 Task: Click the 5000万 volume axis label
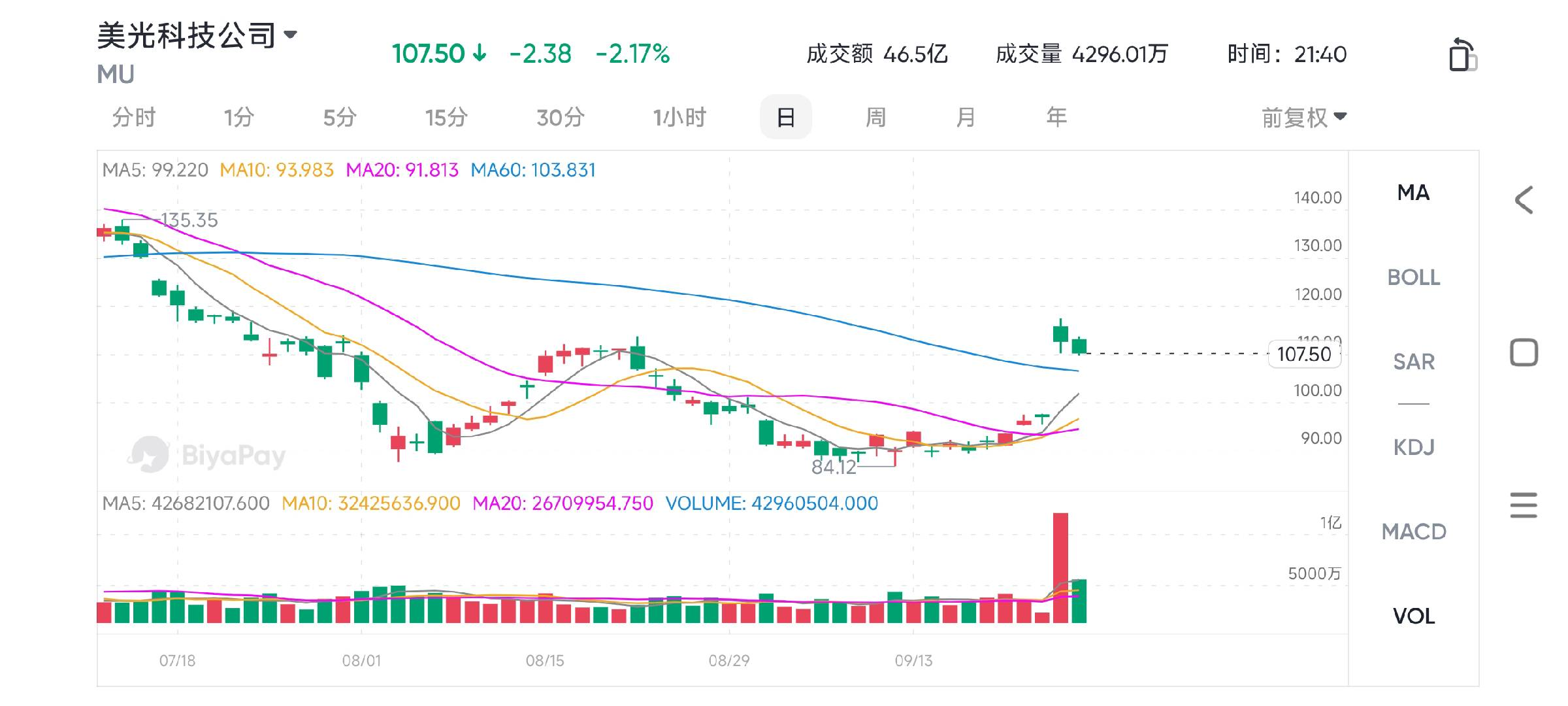tap(1315, 574)
